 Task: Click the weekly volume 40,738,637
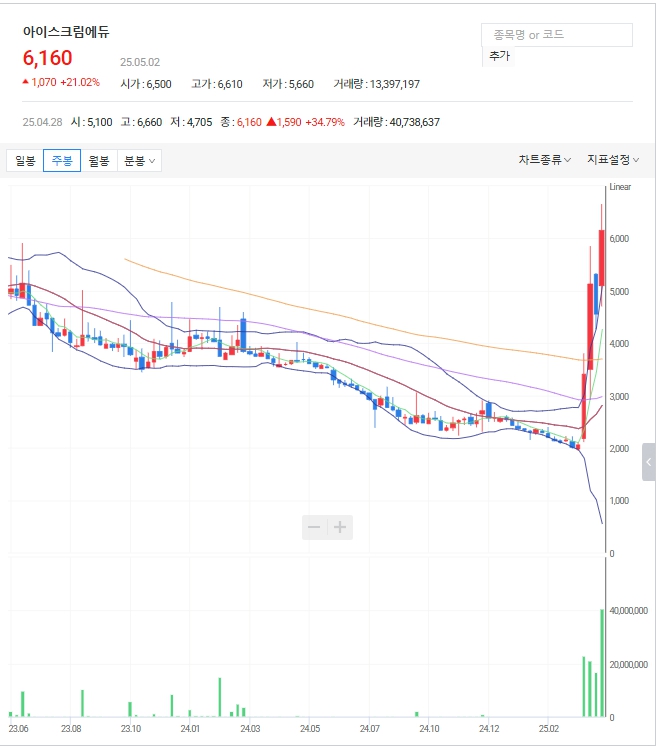point(414,122)
